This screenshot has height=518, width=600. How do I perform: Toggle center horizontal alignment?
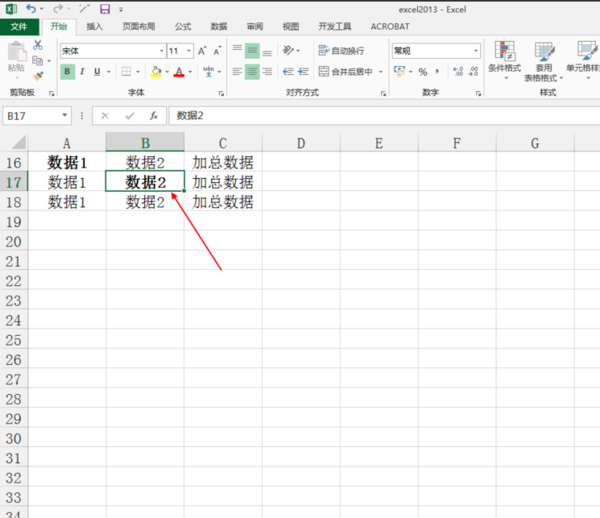(252, 72)
